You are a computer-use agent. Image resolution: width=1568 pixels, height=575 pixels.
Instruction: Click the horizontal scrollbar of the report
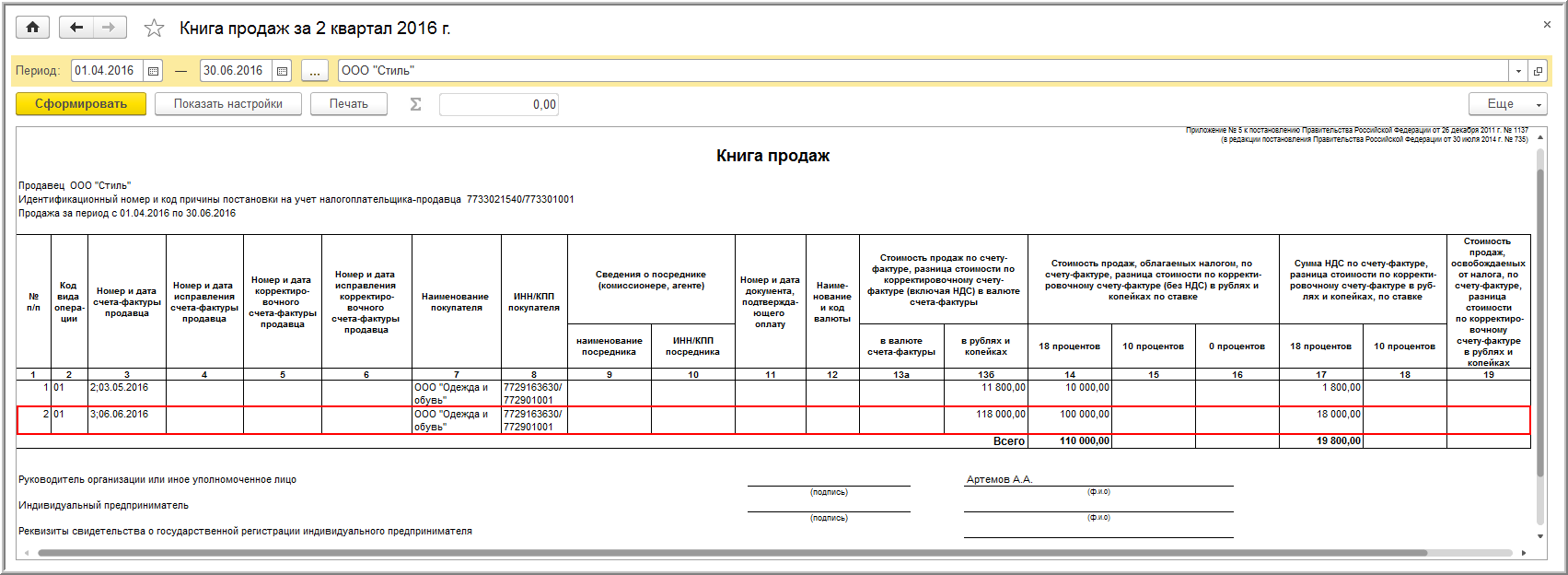(732, 553)
